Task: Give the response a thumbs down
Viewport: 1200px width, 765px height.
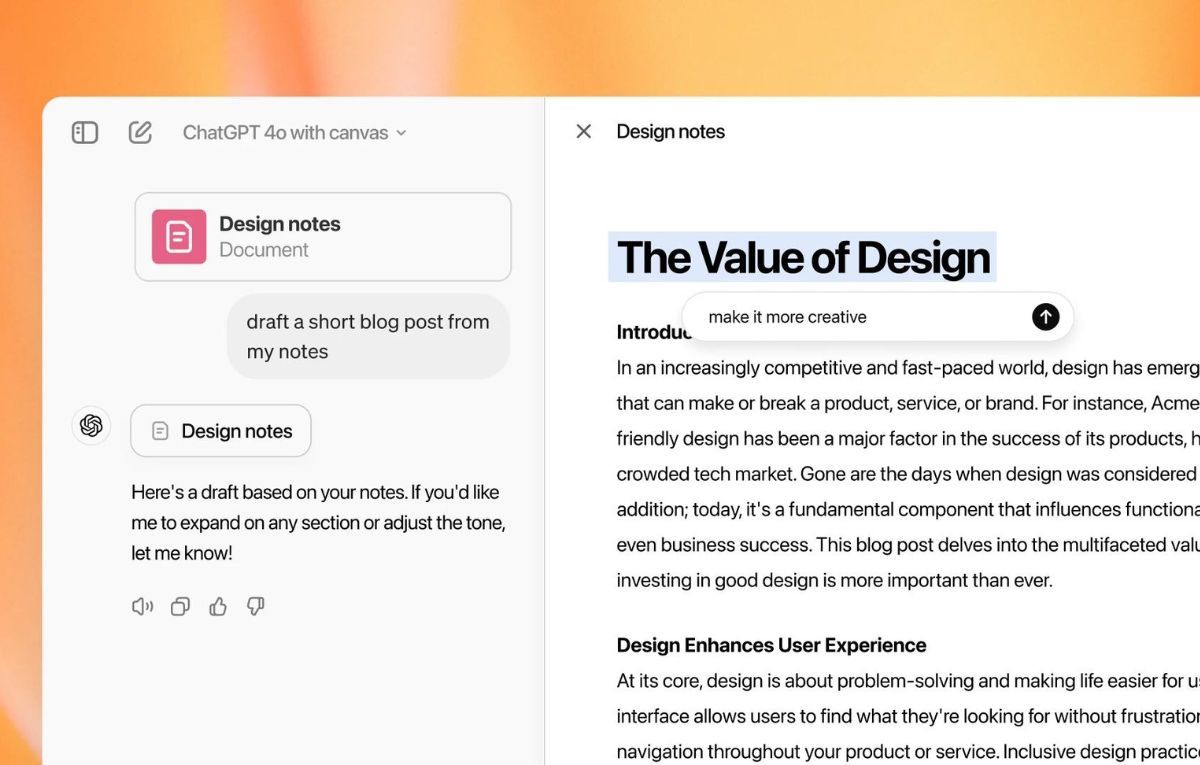Action: 256,606
